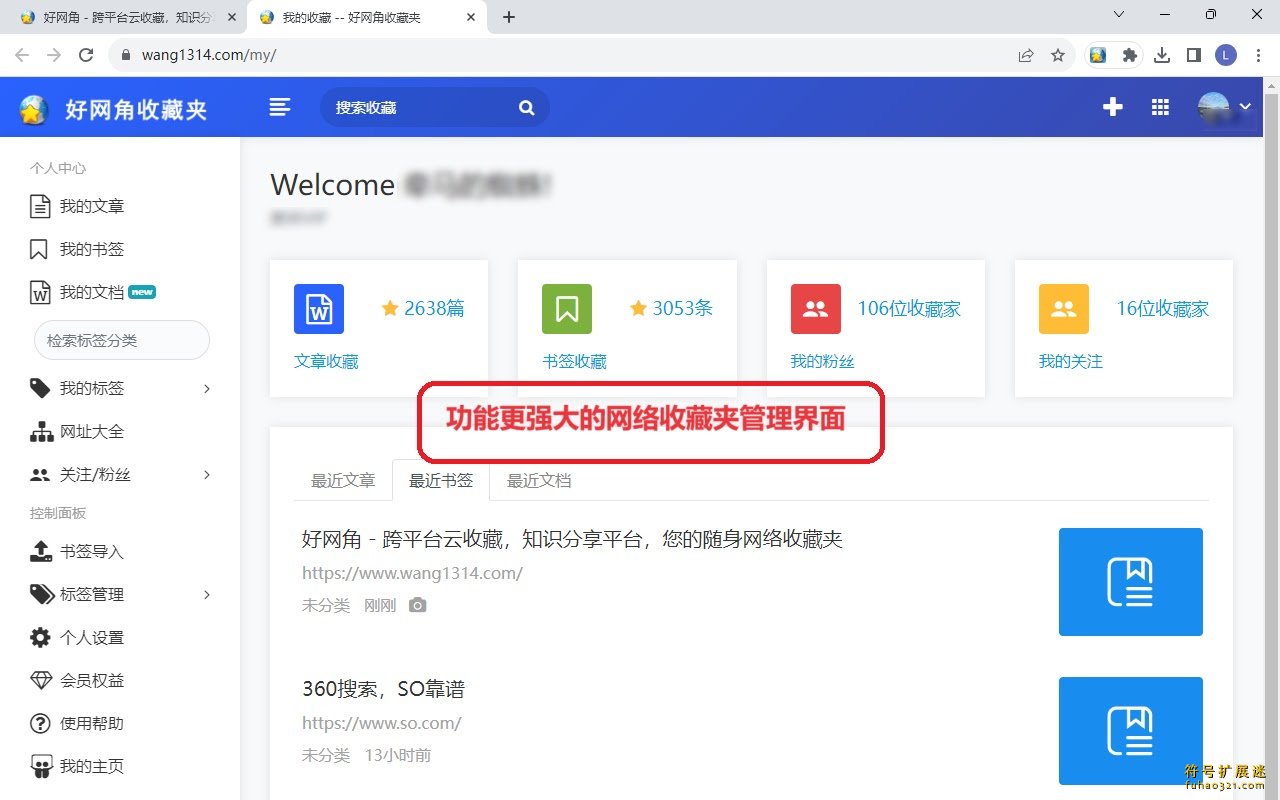The image size is (1280, 800).
Task: Open the 我的关注 link
Action: pos(1071,361)
